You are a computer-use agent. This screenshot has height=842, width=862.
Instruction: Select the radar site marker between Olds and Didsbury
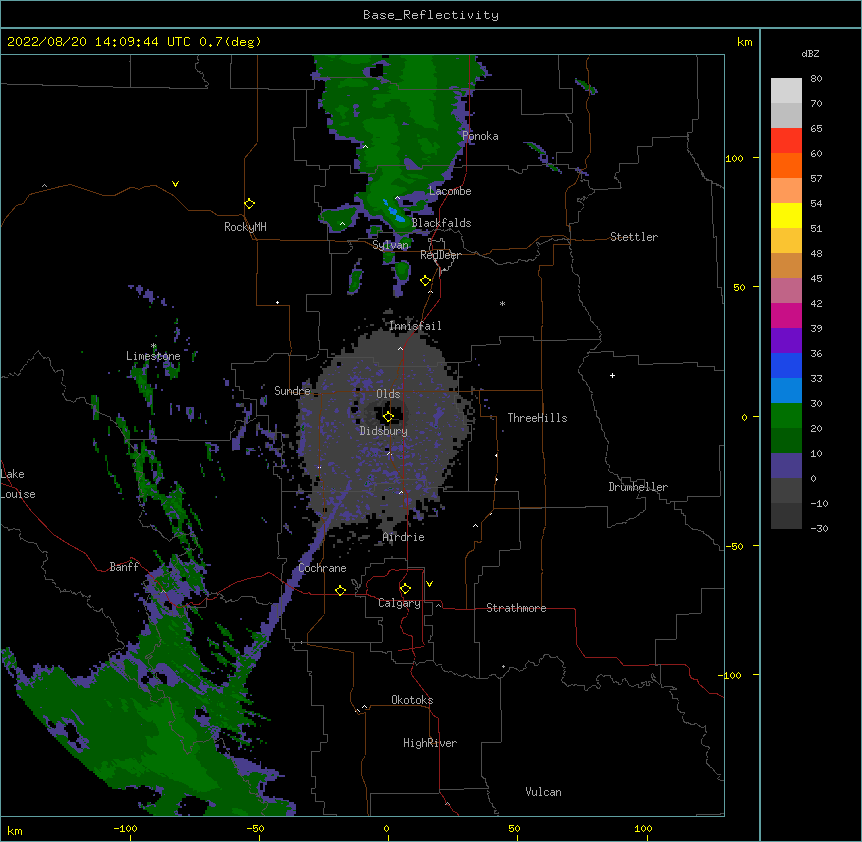388,417
